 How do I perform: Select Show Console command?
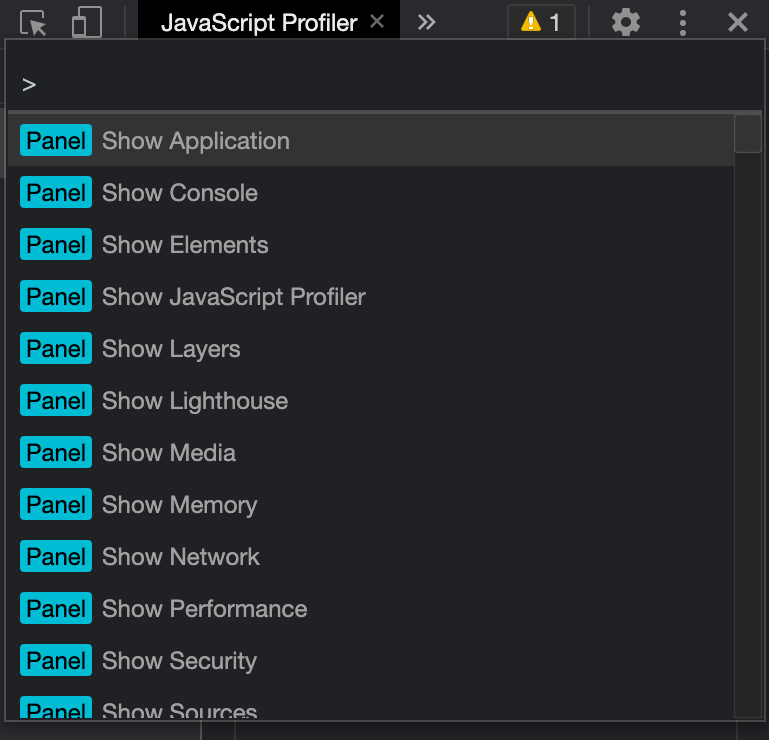(371, 193)
